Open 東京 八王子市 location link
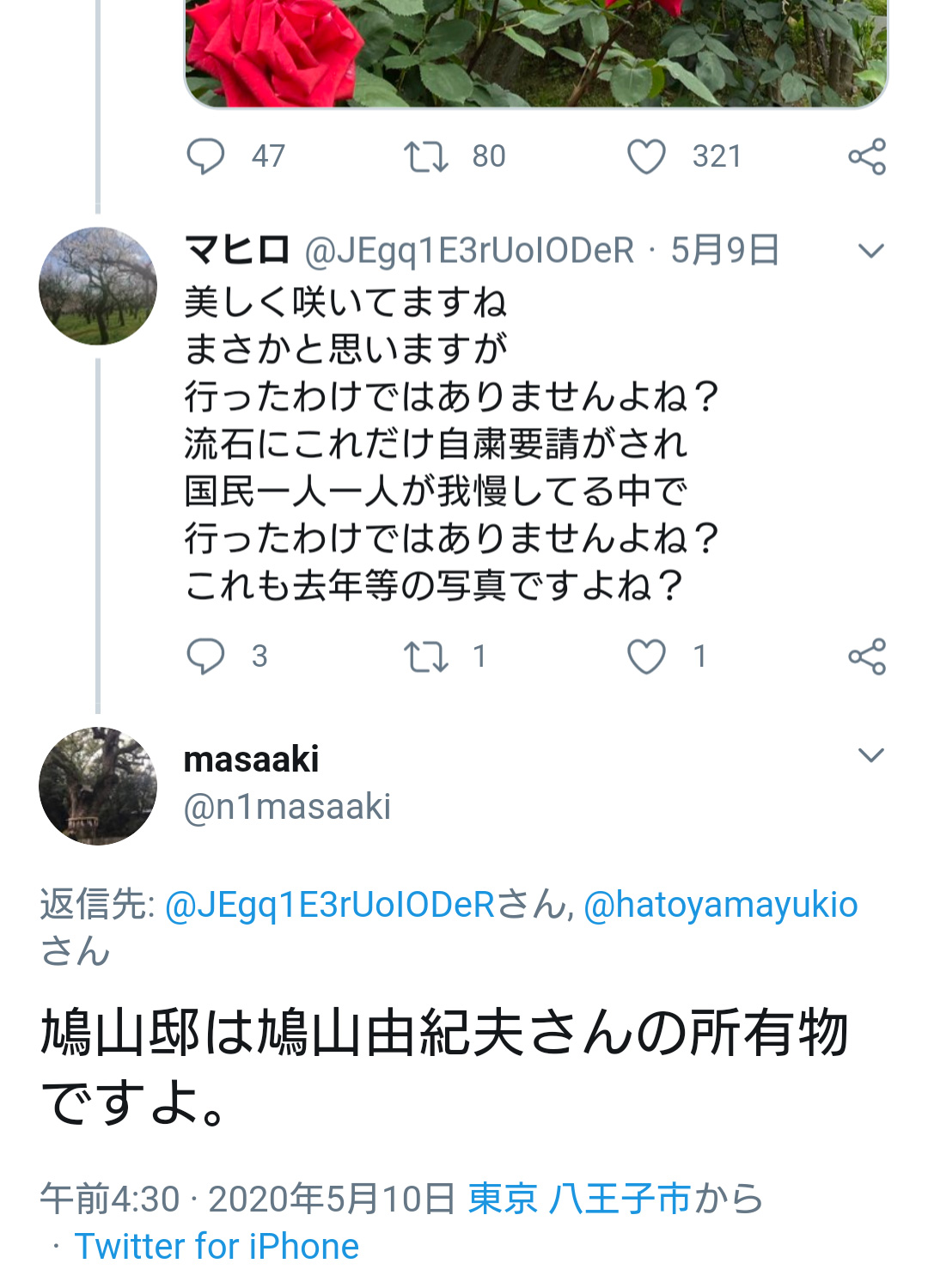Image resolution: width=928 pixels, height=1288 pixels. tap(579, 1199)
